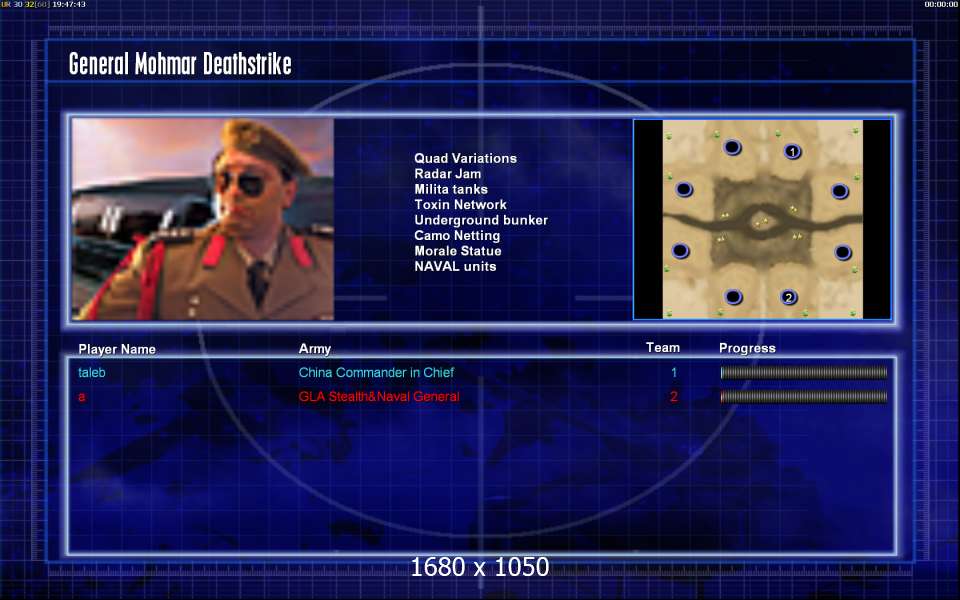This screenshot has height=600, width=960.
Task: Pick the empty start spot left of position 1
Action: click(x=732, y=147)
